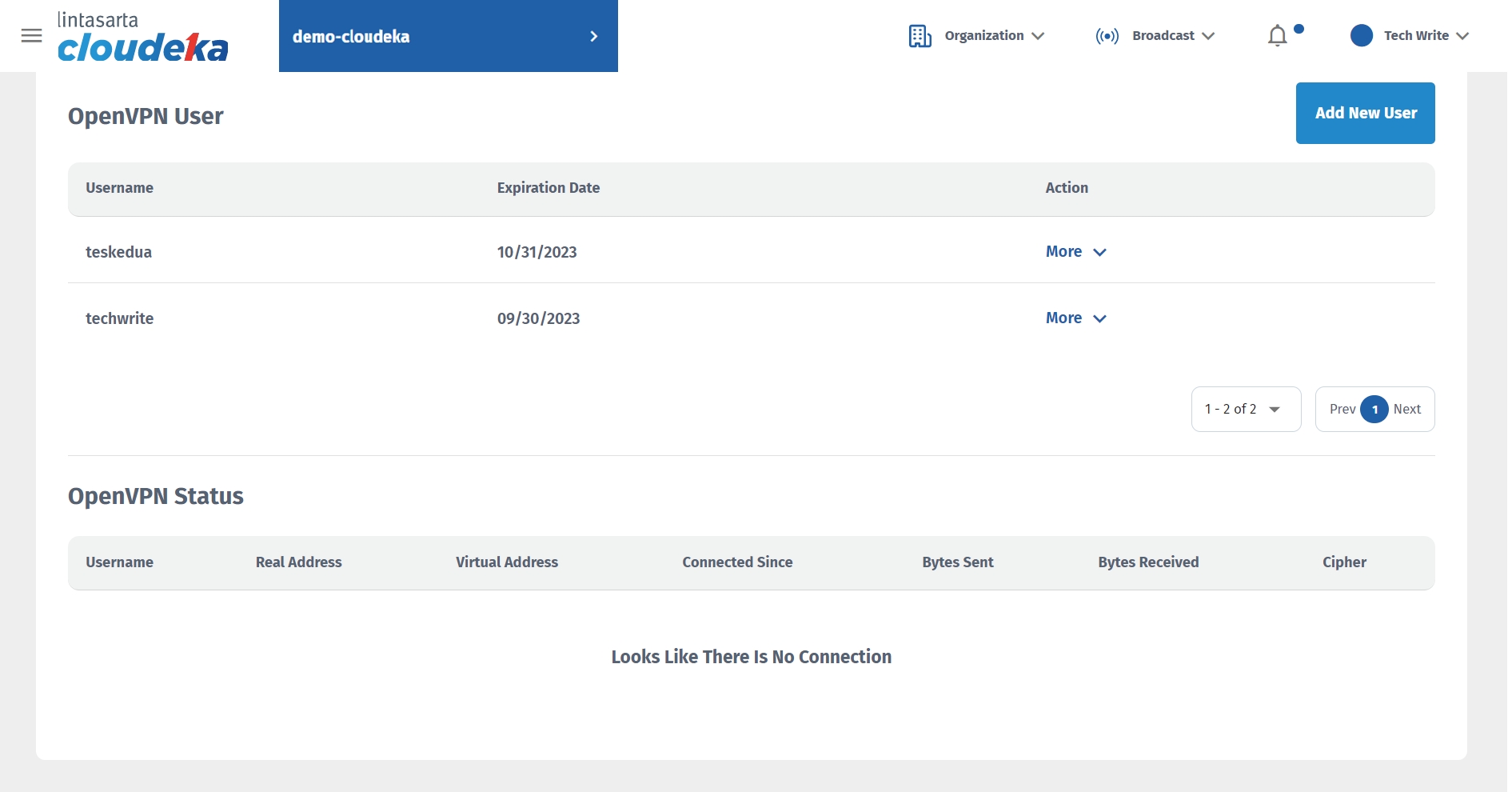Click Add New User button
The image size is (1512, 792).
point(1365,113)
